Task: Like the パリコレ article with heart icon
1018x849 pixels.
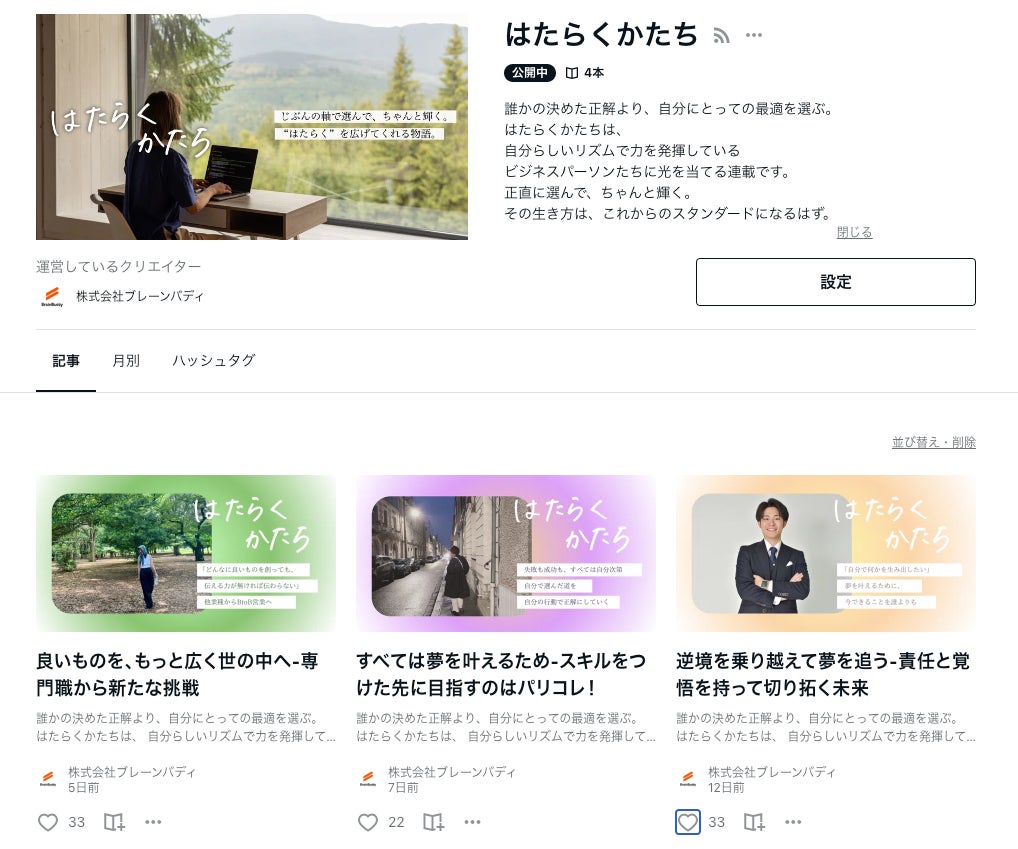Action: (368, 822)
